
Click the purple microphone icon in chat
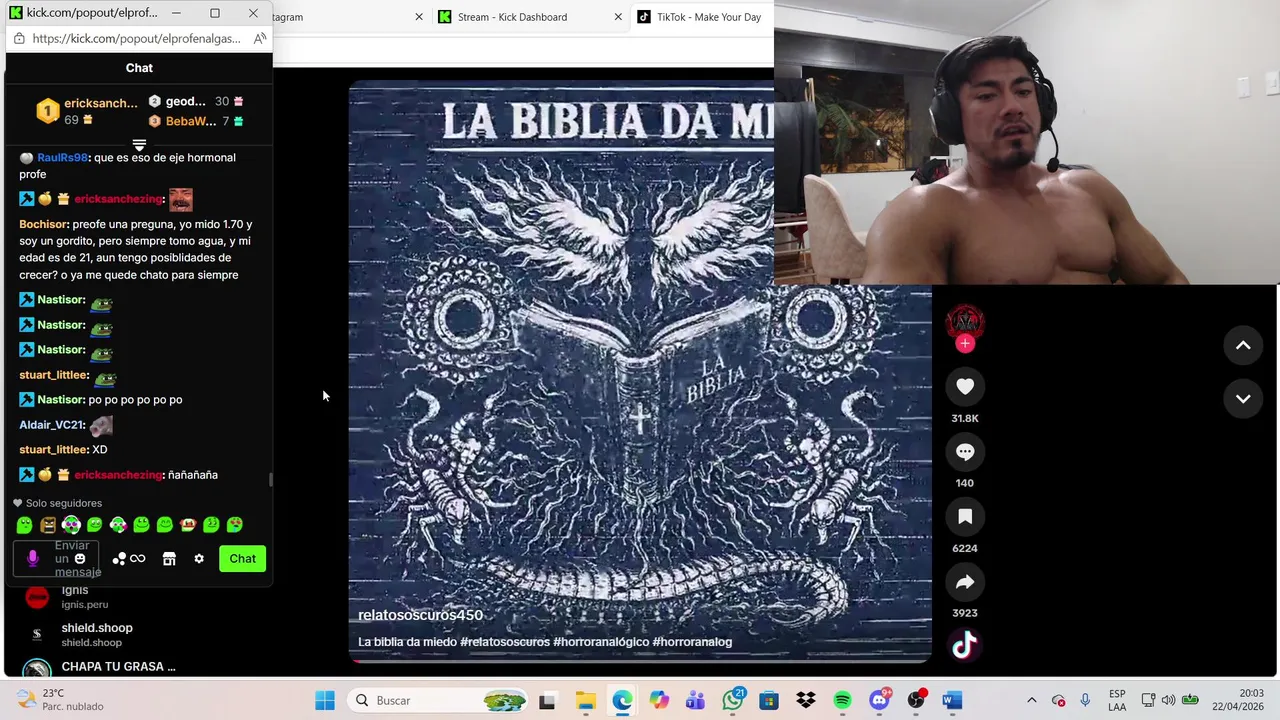point(33,558)
